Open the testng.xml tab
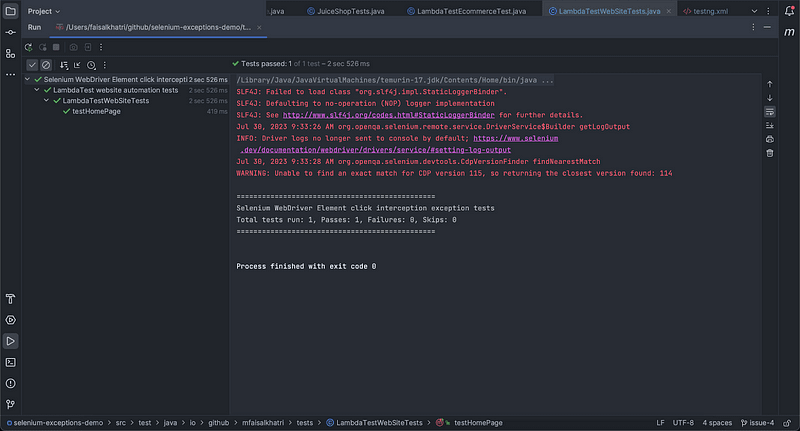This screenshot has width=800, height=431. pos(706,11)
